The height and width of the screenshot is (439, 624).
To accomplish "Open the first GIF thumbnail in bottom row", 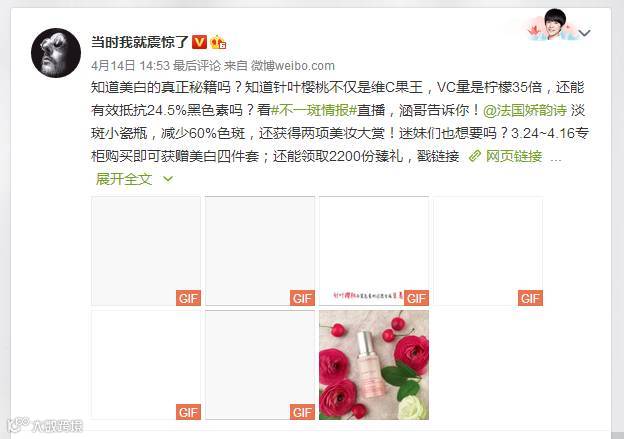I will tap(146, 365).
